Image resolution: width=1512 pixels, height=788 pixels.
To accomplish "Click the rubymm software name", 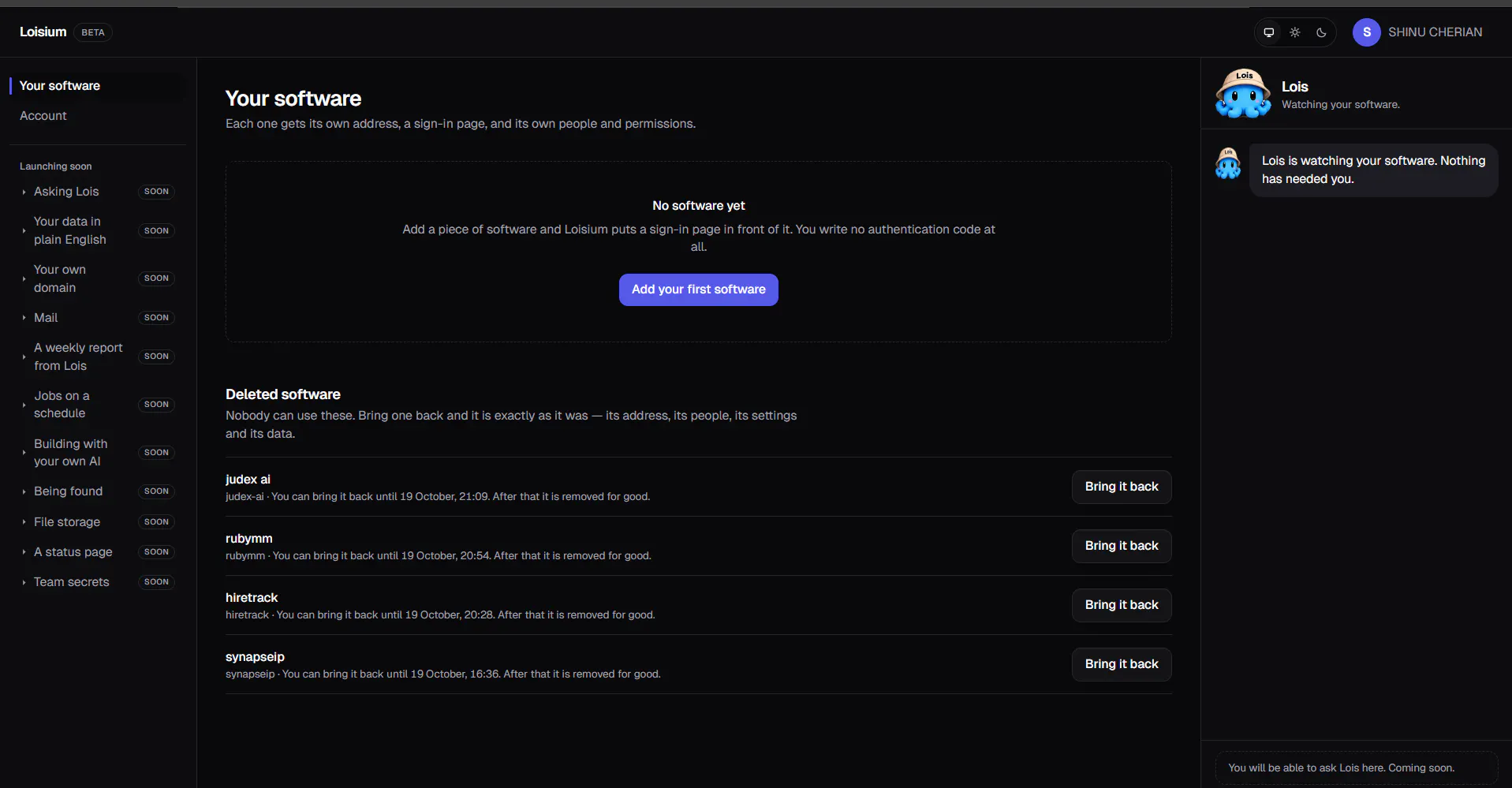I will point(249,539).
